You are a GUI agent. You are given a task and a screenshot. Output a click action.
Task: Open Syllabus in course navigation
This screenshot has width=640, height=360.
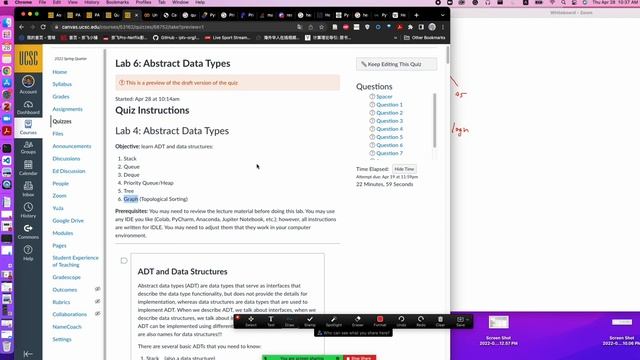click(x=62, y=84)
